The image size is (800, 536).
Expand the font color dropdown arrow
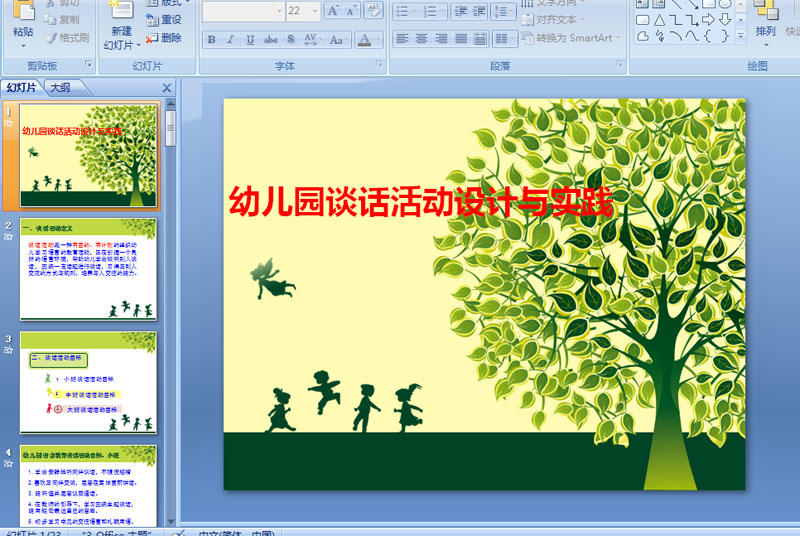(x=378, y=39)
